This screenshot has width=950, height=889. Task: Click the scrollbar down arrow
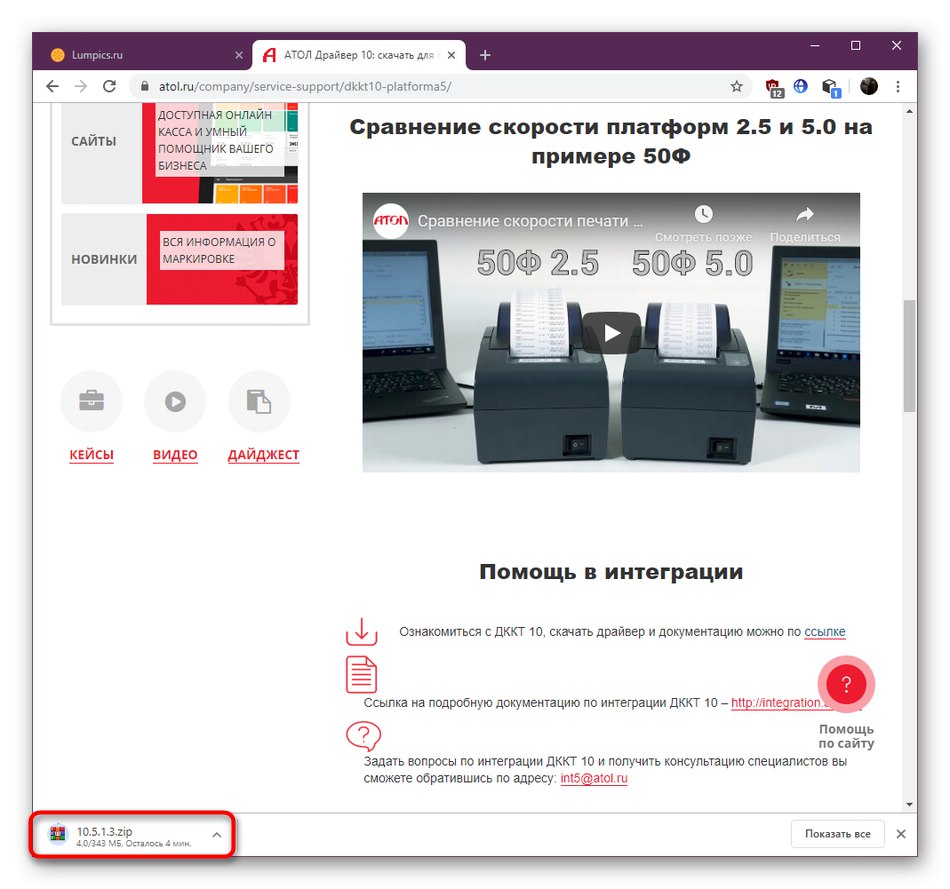[909, 805]
